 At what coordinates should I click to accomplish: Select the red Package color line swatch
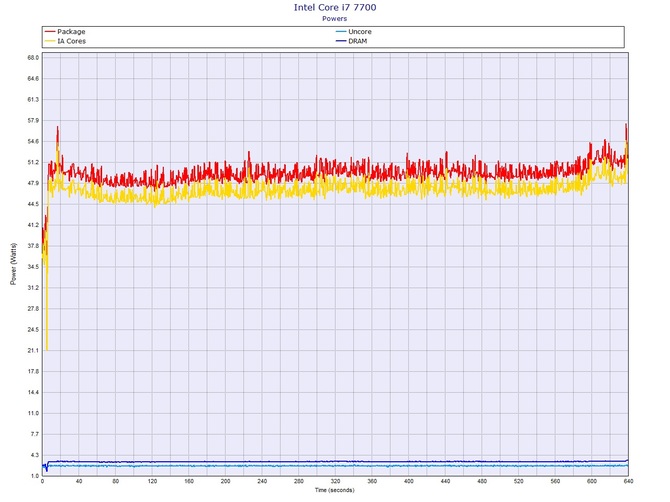(x=50, y=32)
